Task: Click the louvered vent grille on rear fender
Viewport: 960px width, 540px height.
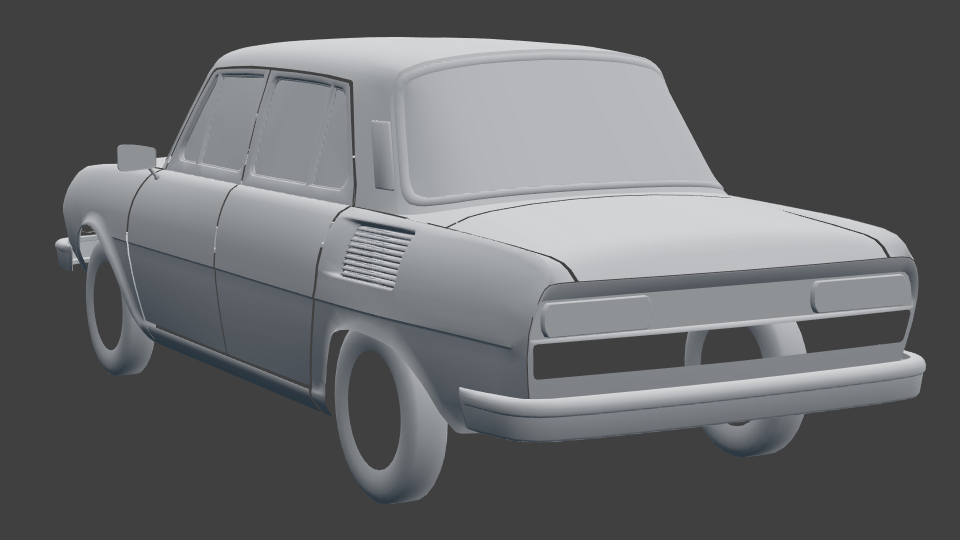Action: [377, 257]
